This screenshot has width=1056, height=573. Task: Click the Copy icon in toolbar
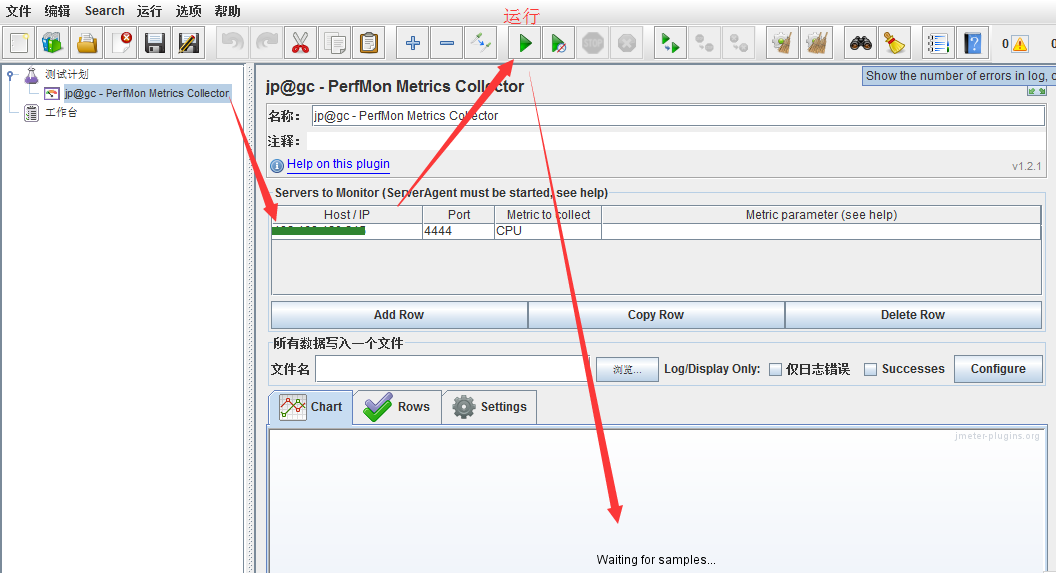pyautogui.click(x=335, y=43)
